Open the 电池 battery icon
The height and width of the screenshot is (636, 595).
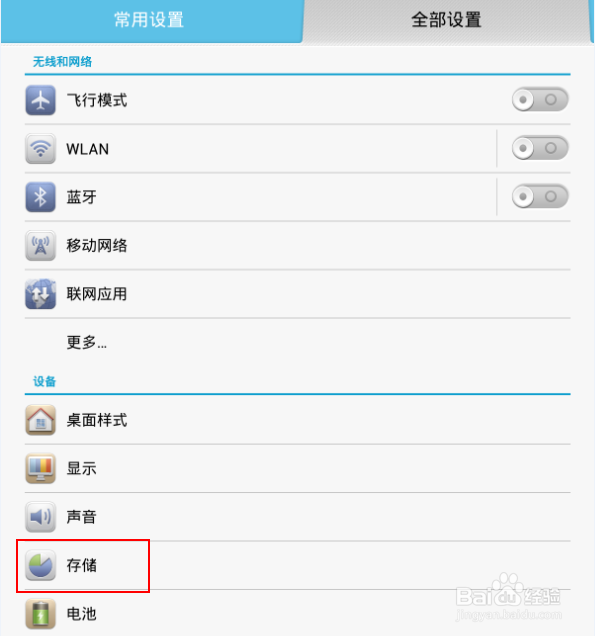40,613
